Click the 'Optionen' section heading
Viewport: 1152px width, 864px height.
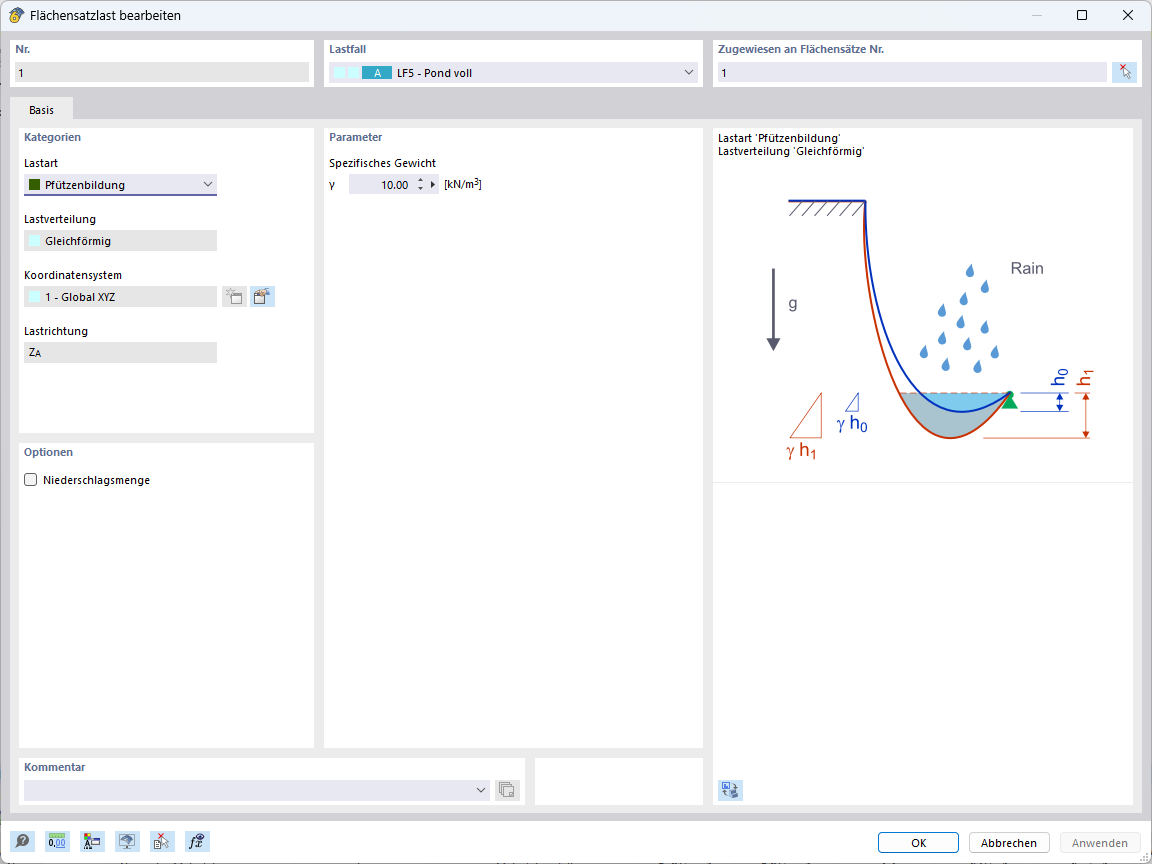tap(48, 453)
